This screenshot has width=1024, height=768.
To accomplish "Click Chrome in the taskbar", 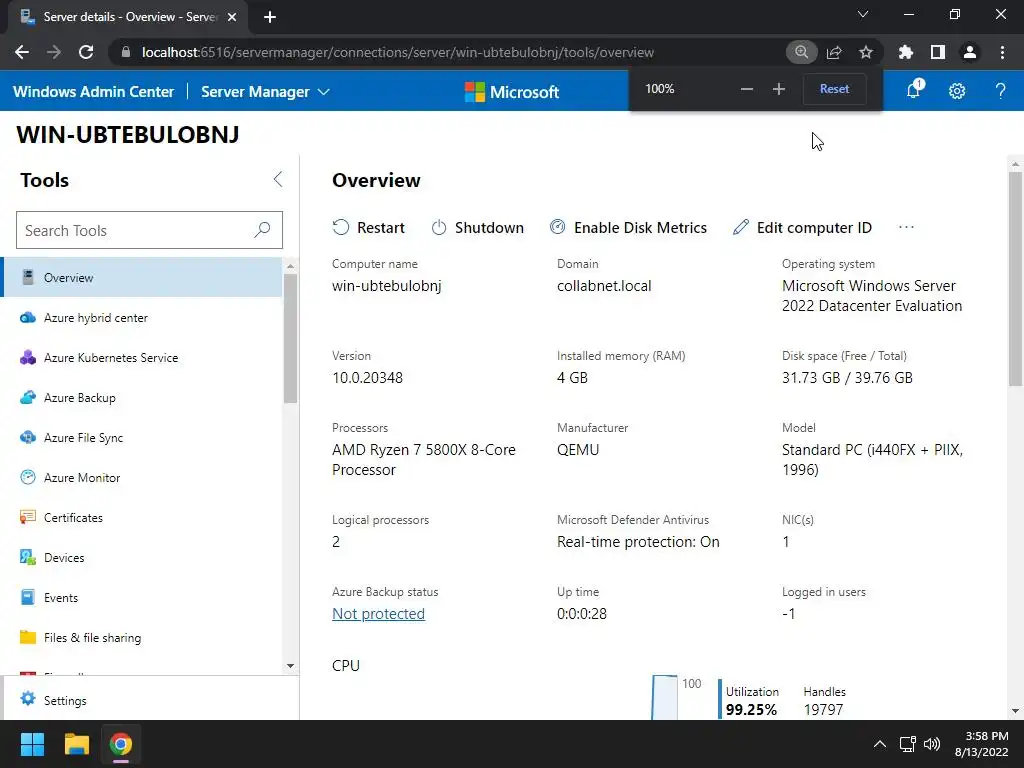I will [x=121, y=744].
